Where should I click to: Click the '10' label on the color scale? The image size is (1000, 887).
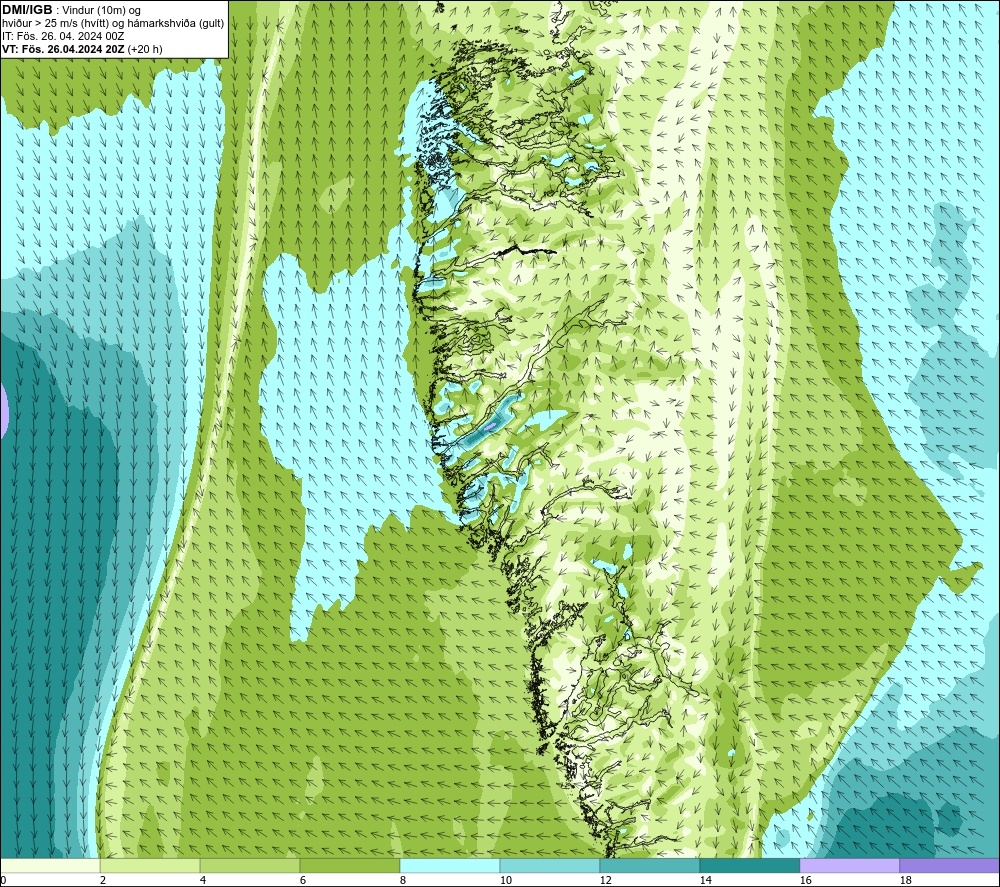506,880
